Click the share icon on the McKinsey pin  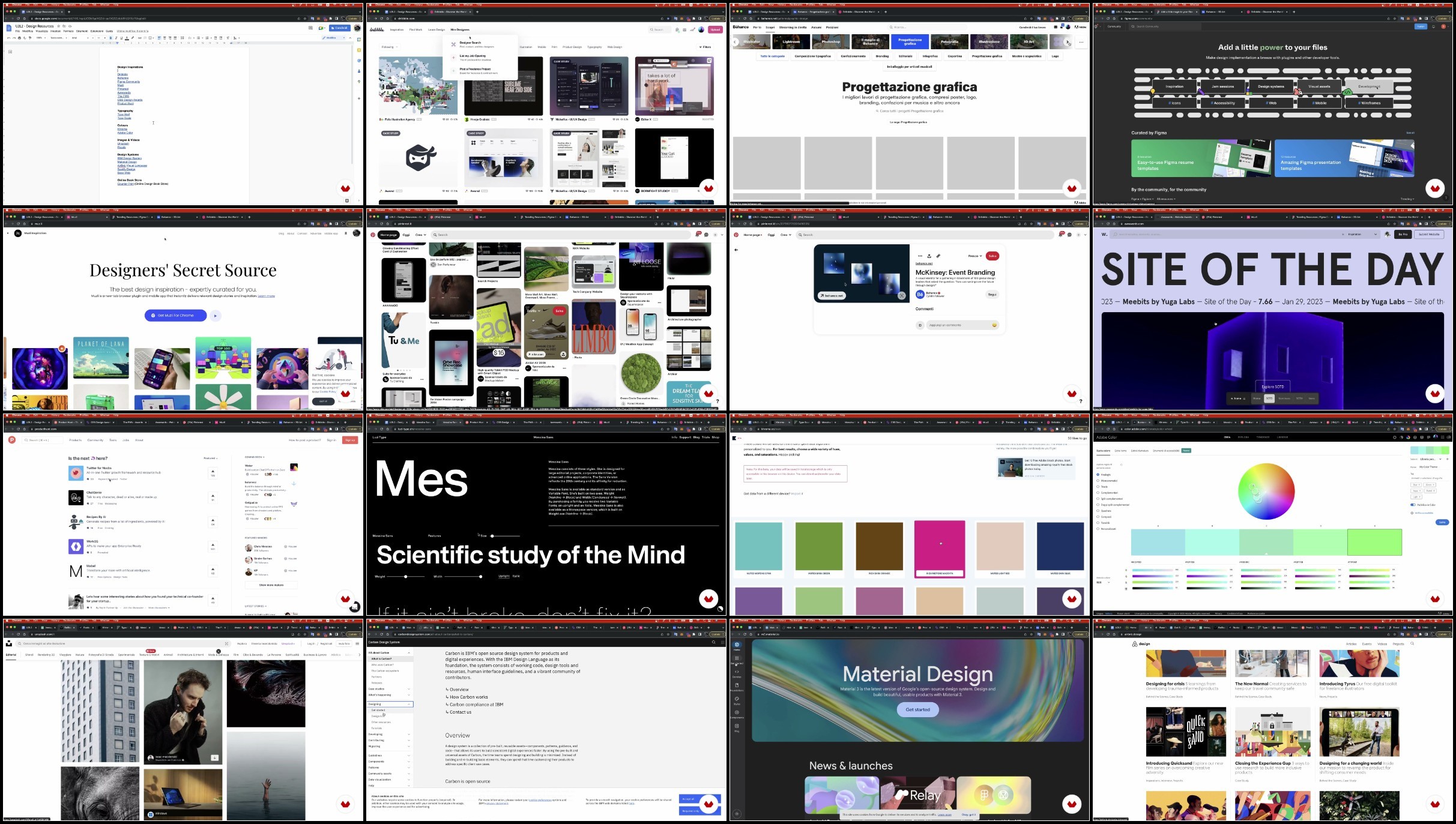coord(929,256)
